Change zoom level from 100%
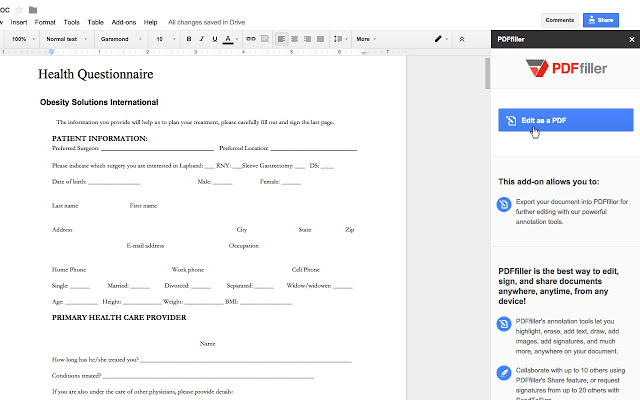Screen dimensions: 640x400 pyautogui.click(x=22, y=39)
